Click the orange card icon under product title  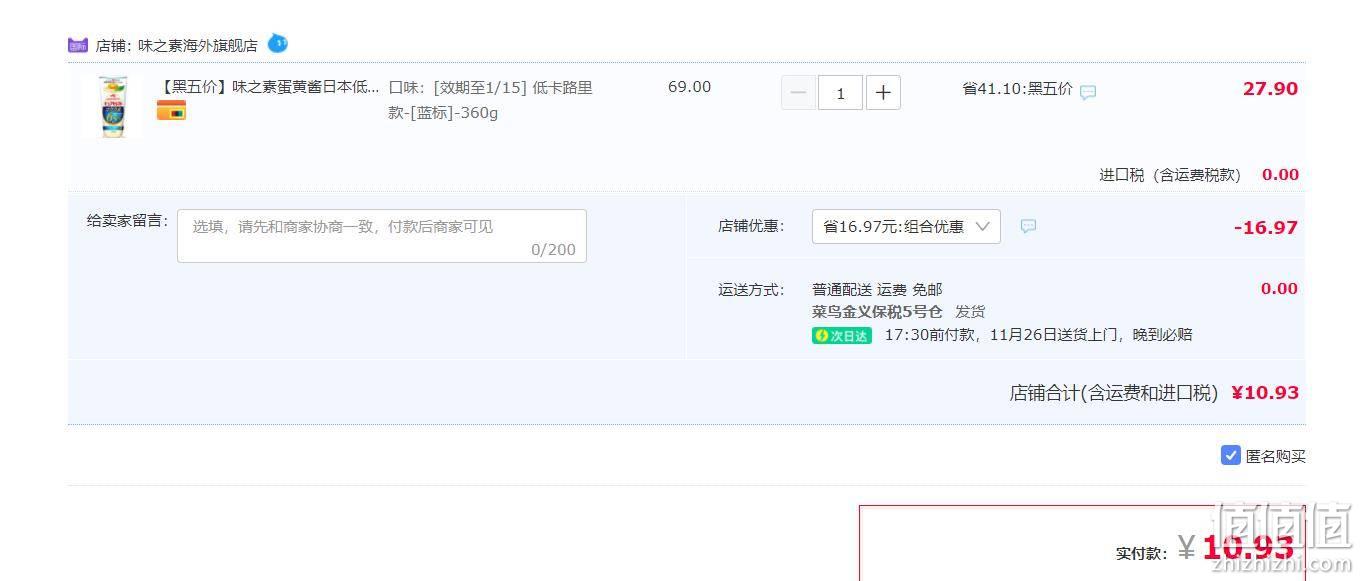pos(171,111)
